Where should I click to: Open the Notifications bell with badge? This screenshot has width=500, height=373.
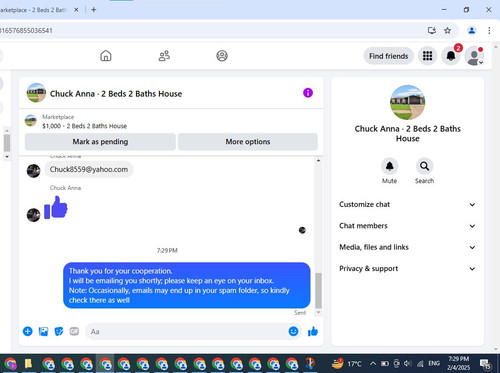(x=451, y=56)
